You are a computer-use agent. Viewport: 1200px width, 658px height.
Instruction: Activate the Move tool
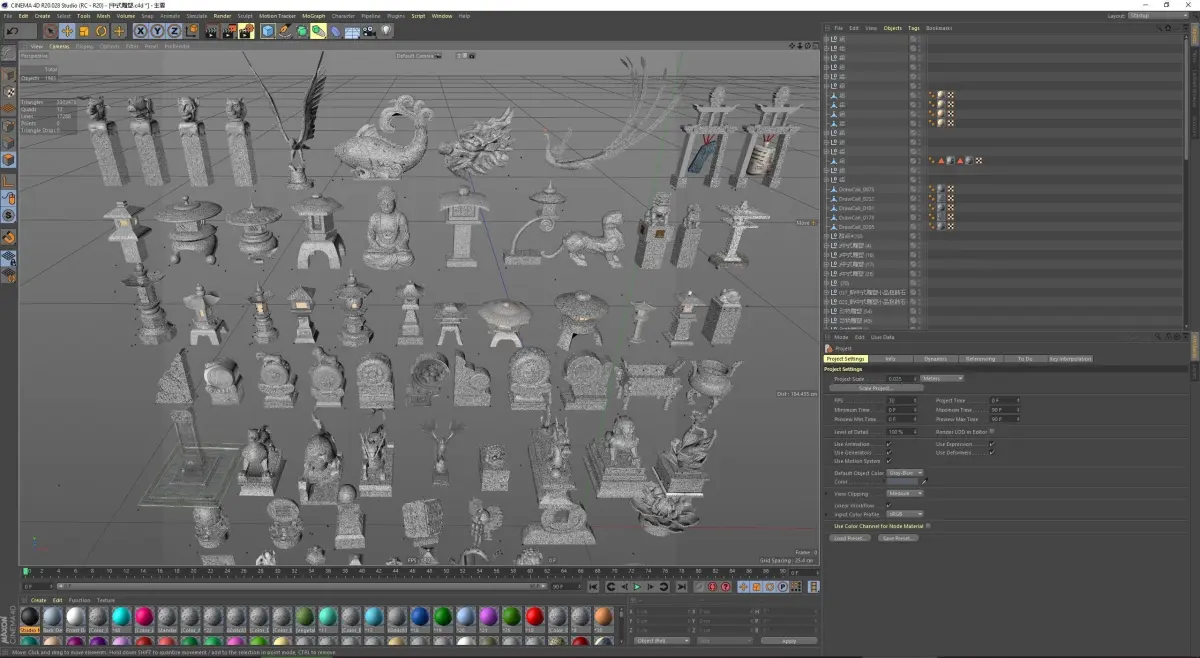point(67,31)
